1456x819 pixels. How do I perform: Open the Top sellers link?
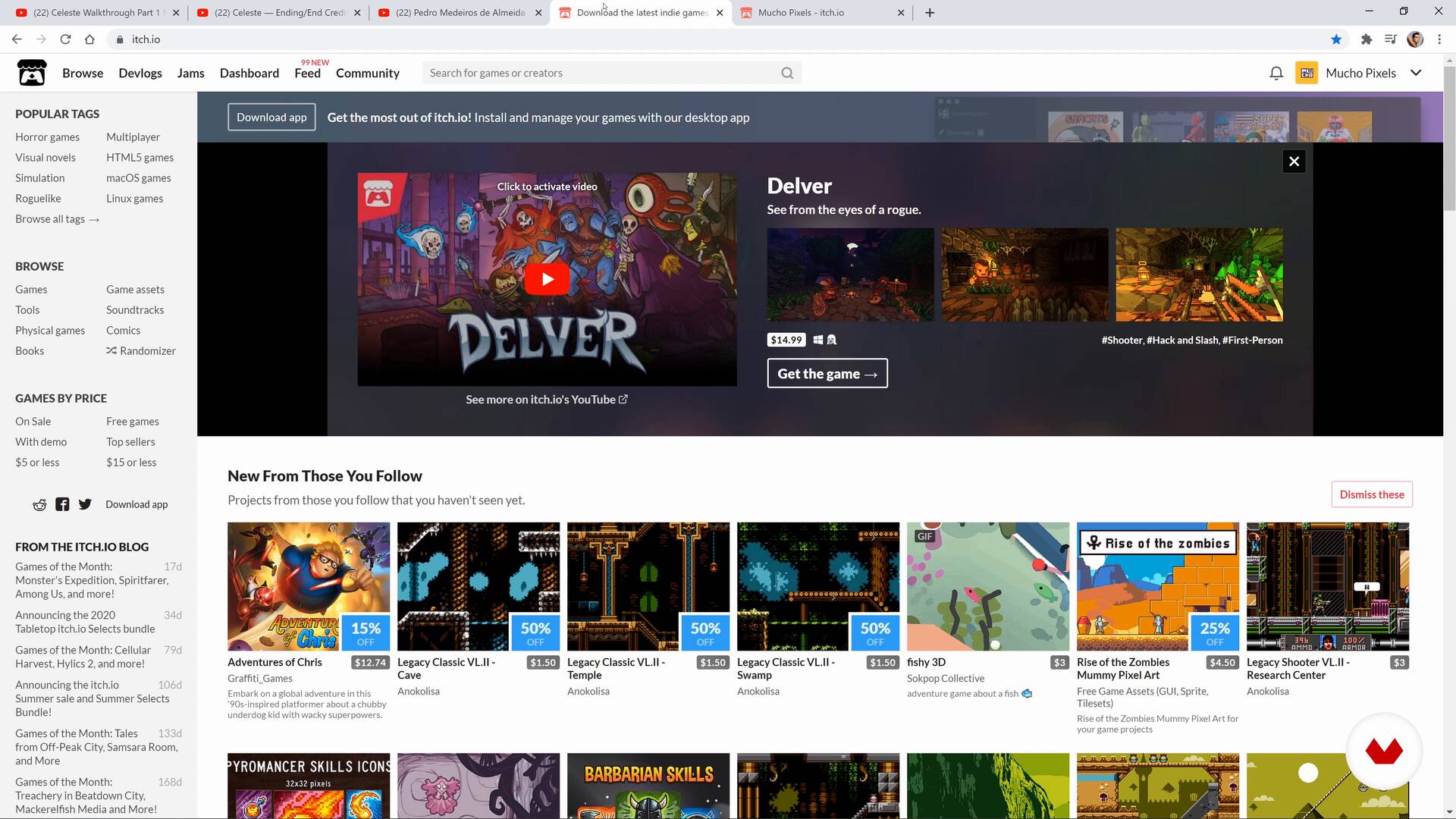(x=130, y=441)
